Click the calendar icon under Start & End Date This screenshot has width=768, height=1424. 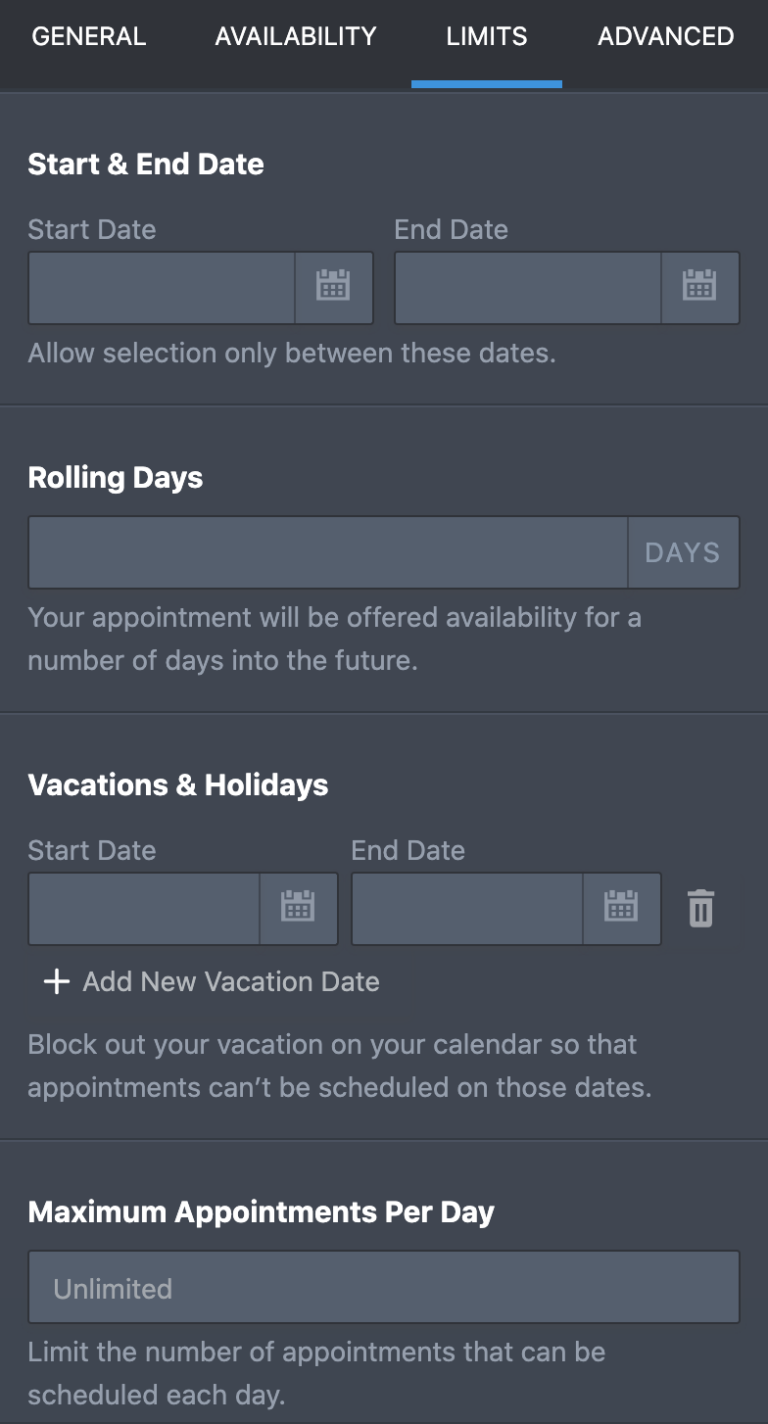coord(333,288)
